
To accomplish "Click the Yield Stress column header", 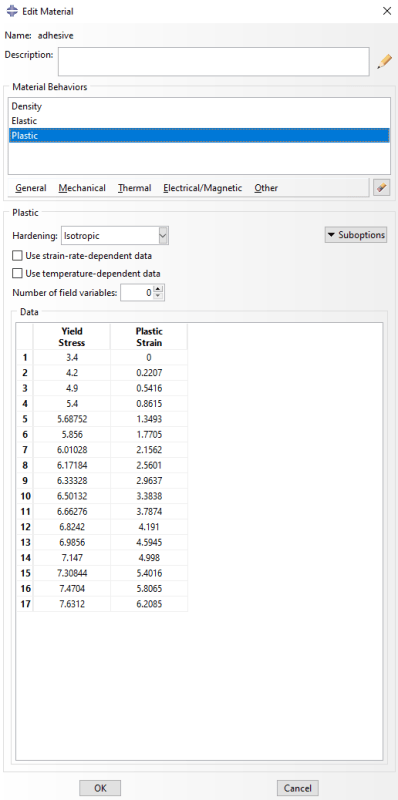I will pyautogui.click(x=71, y=337).
